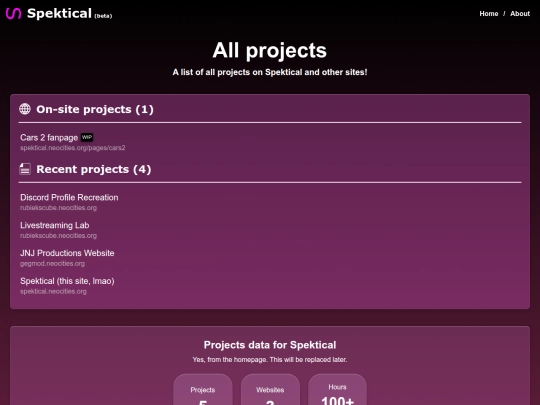Open the About navigation link
The image size is (540, 405).
[x=520, y=14]
